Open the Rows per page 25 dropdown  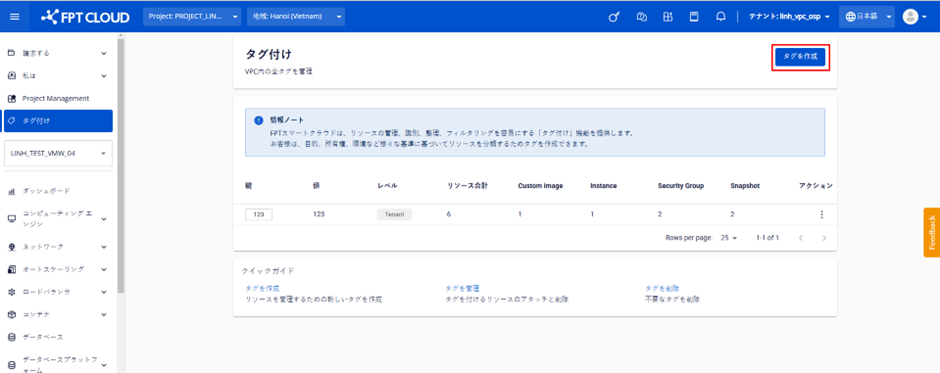tap(729, 238)
